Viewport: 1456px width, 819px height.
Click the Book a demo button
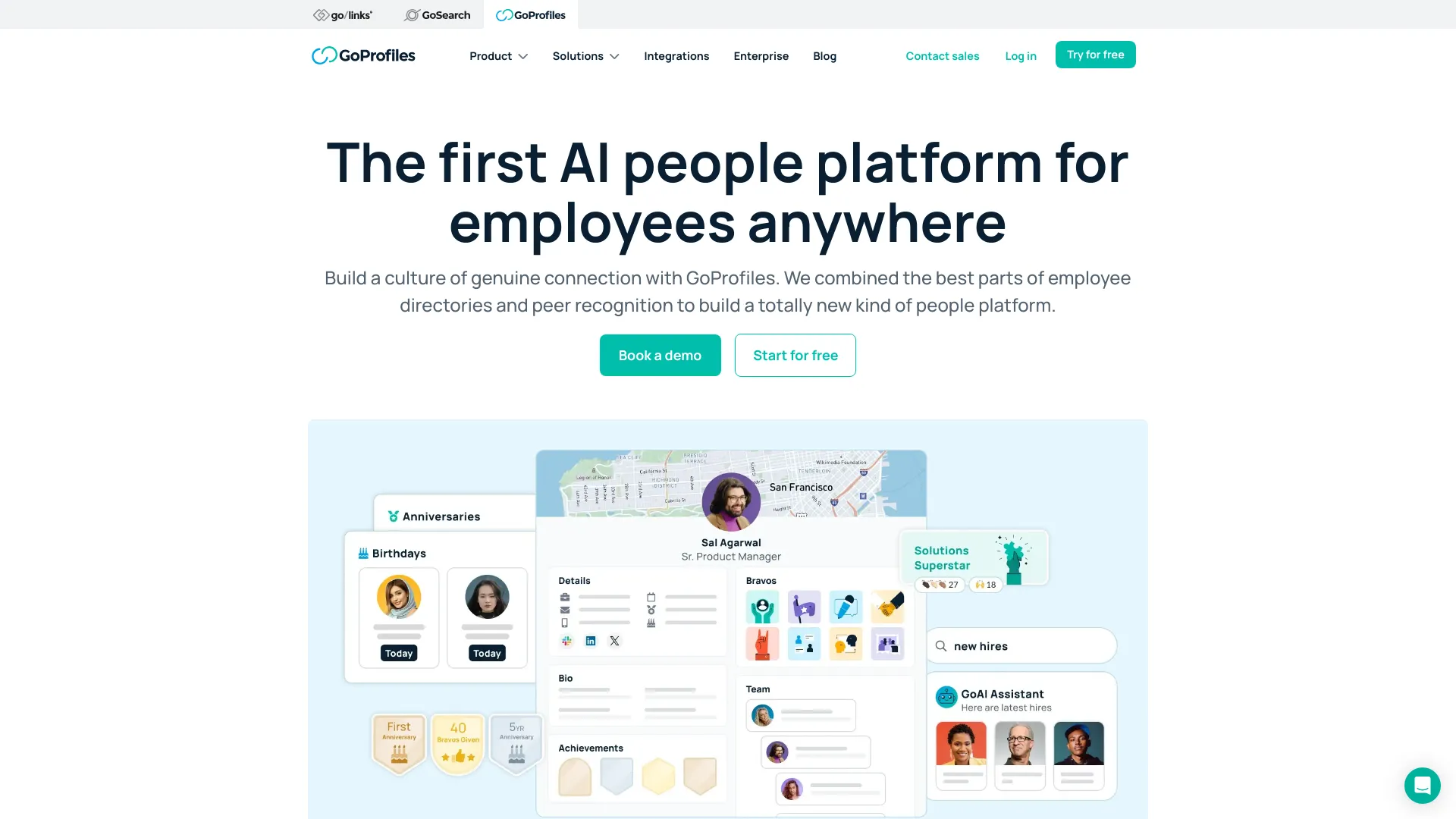tap(660, 355)
